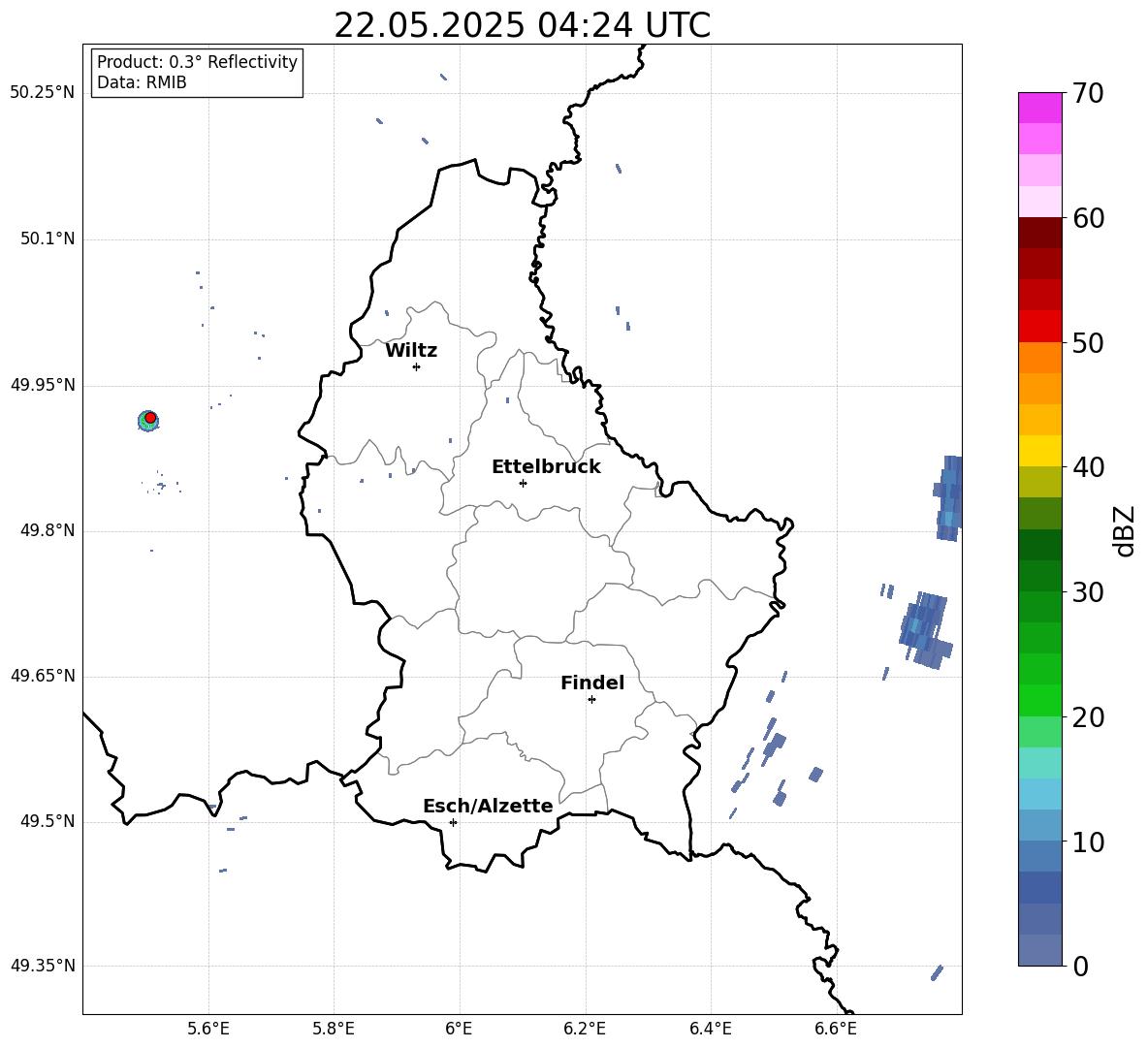Click the 30 dBZ colorbar label
This screenshot has width=1148, height=1048.
click(1088, 591)
